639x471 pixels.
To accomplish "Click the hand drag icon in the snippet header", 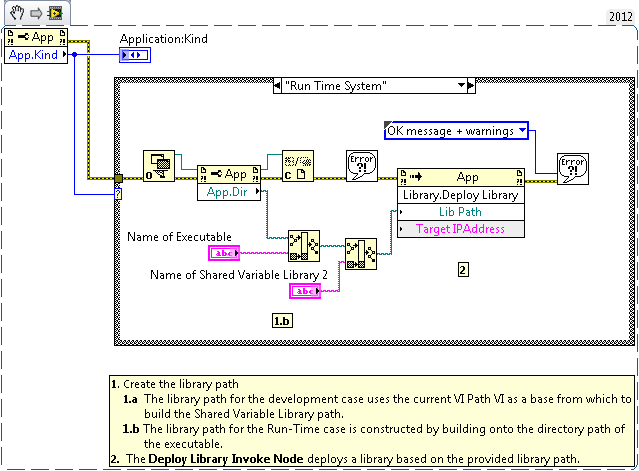I will 14,15.
